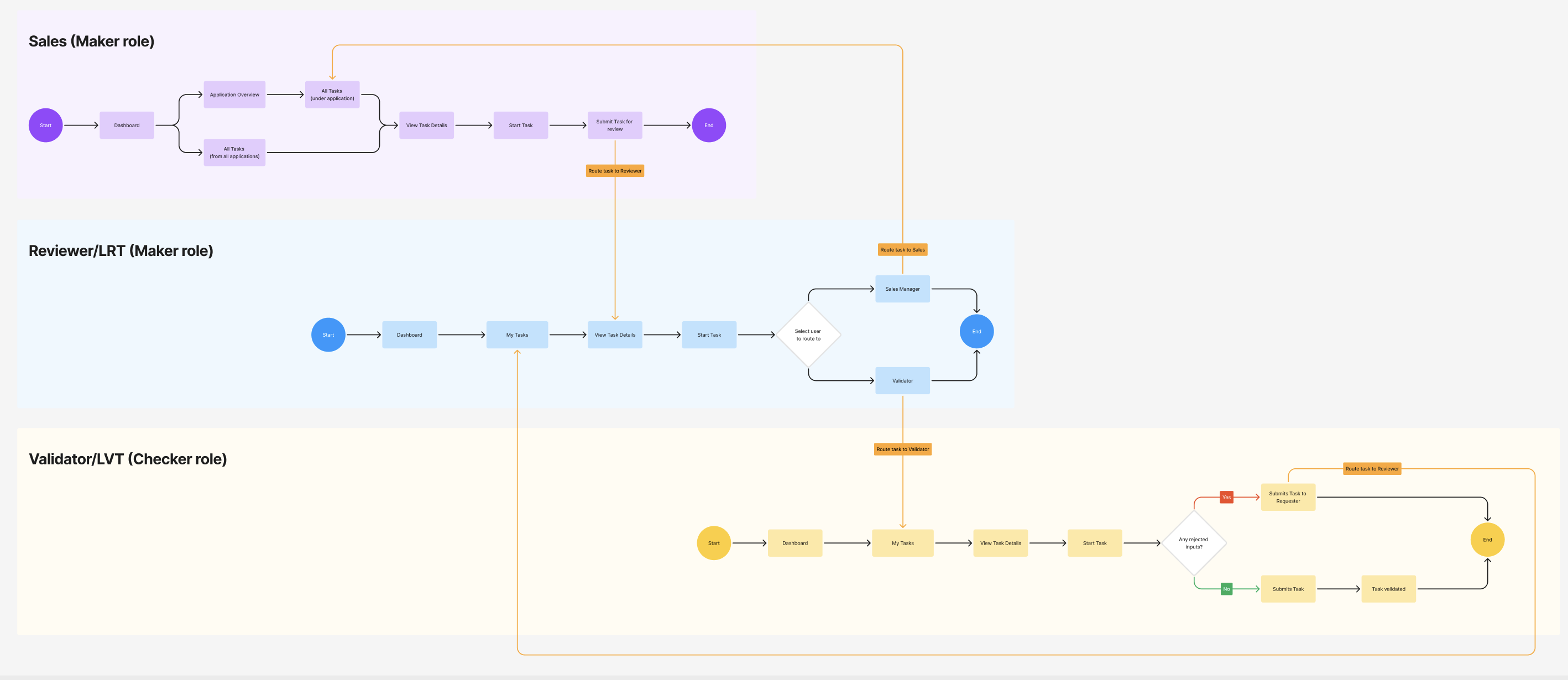The image size is (1568, 680).
Task: Click the Application Overview node
Action: tap(234, 95)
